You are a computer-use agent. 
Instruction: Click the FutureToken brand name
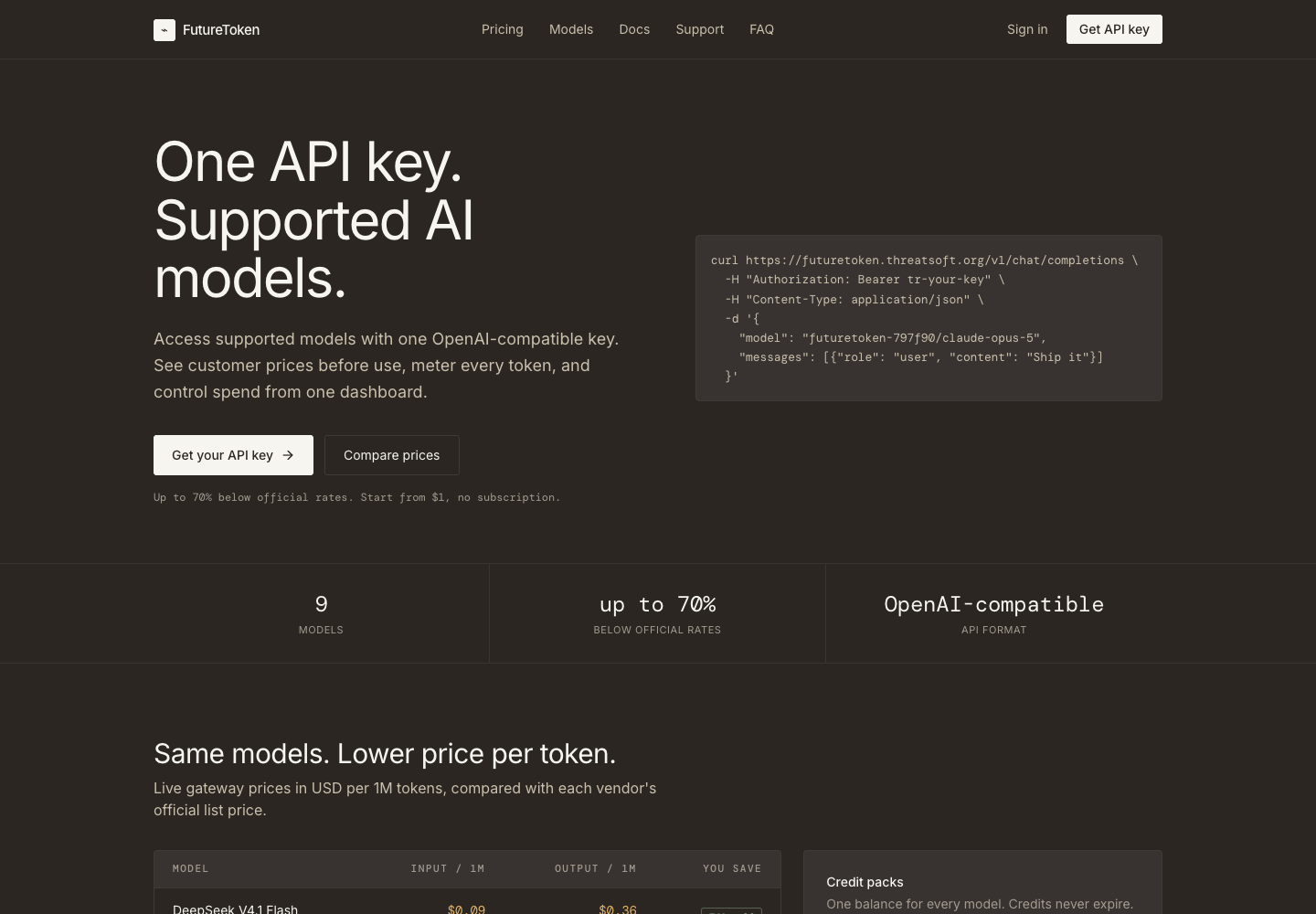click(221, 30)
